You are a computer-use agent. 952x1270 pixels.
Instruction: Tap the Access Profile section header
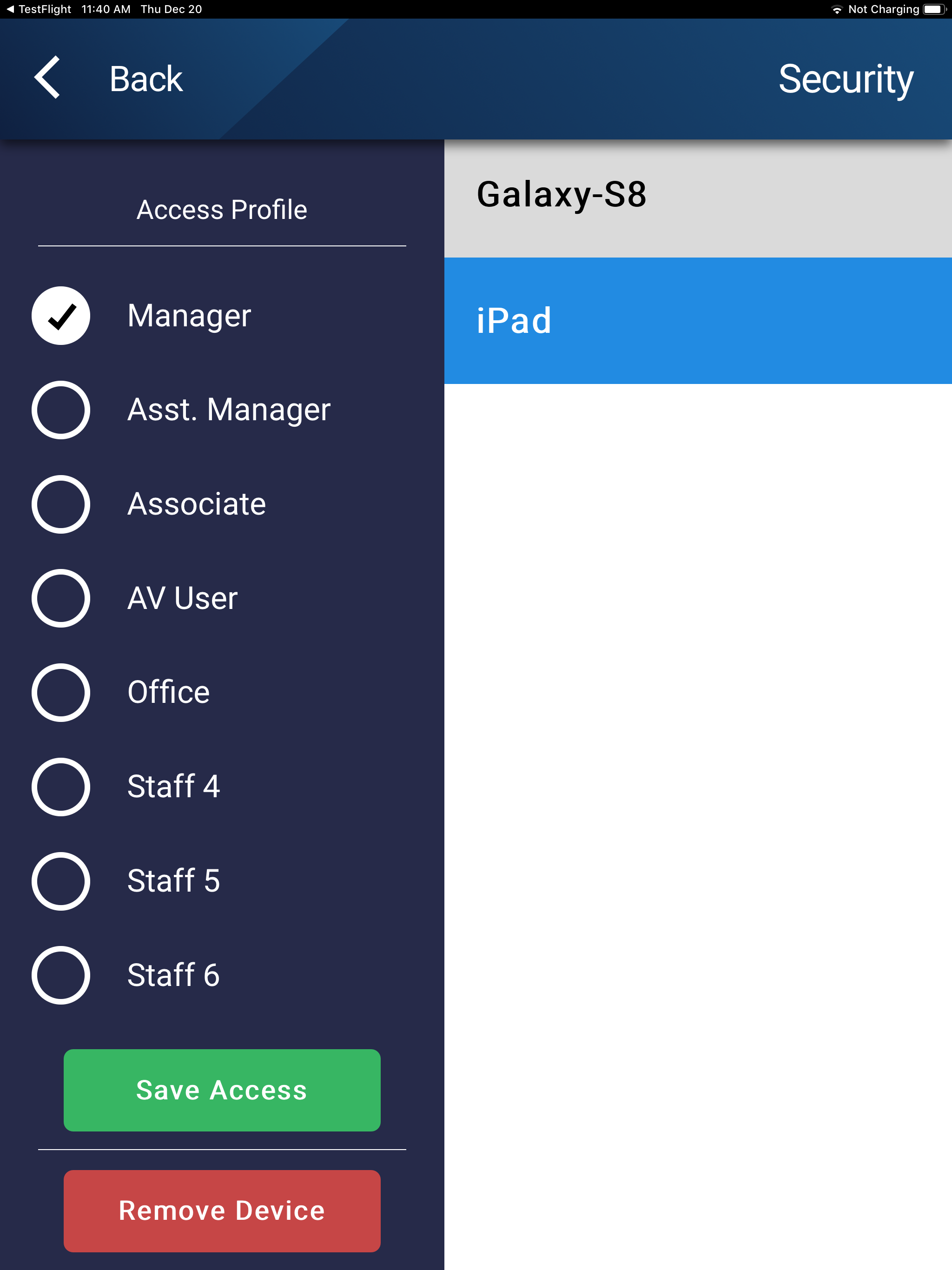point(222,210)
